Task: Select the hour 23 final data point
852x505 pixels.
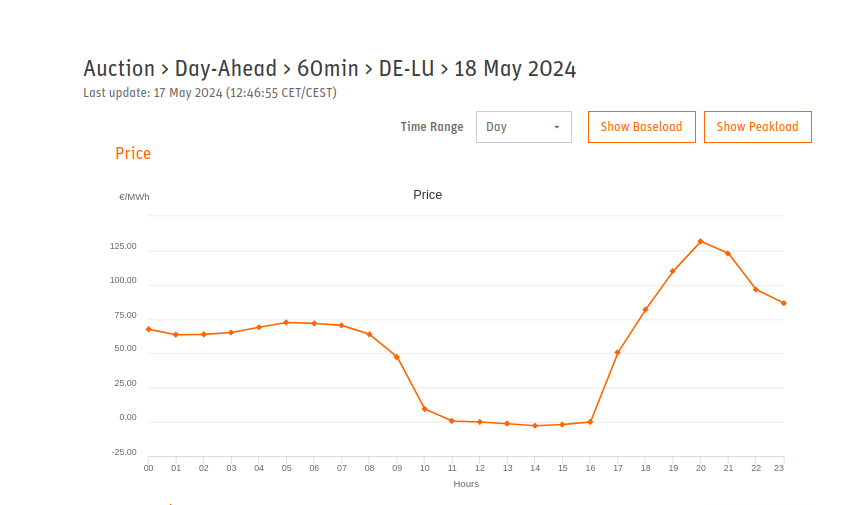Action: 784,303
